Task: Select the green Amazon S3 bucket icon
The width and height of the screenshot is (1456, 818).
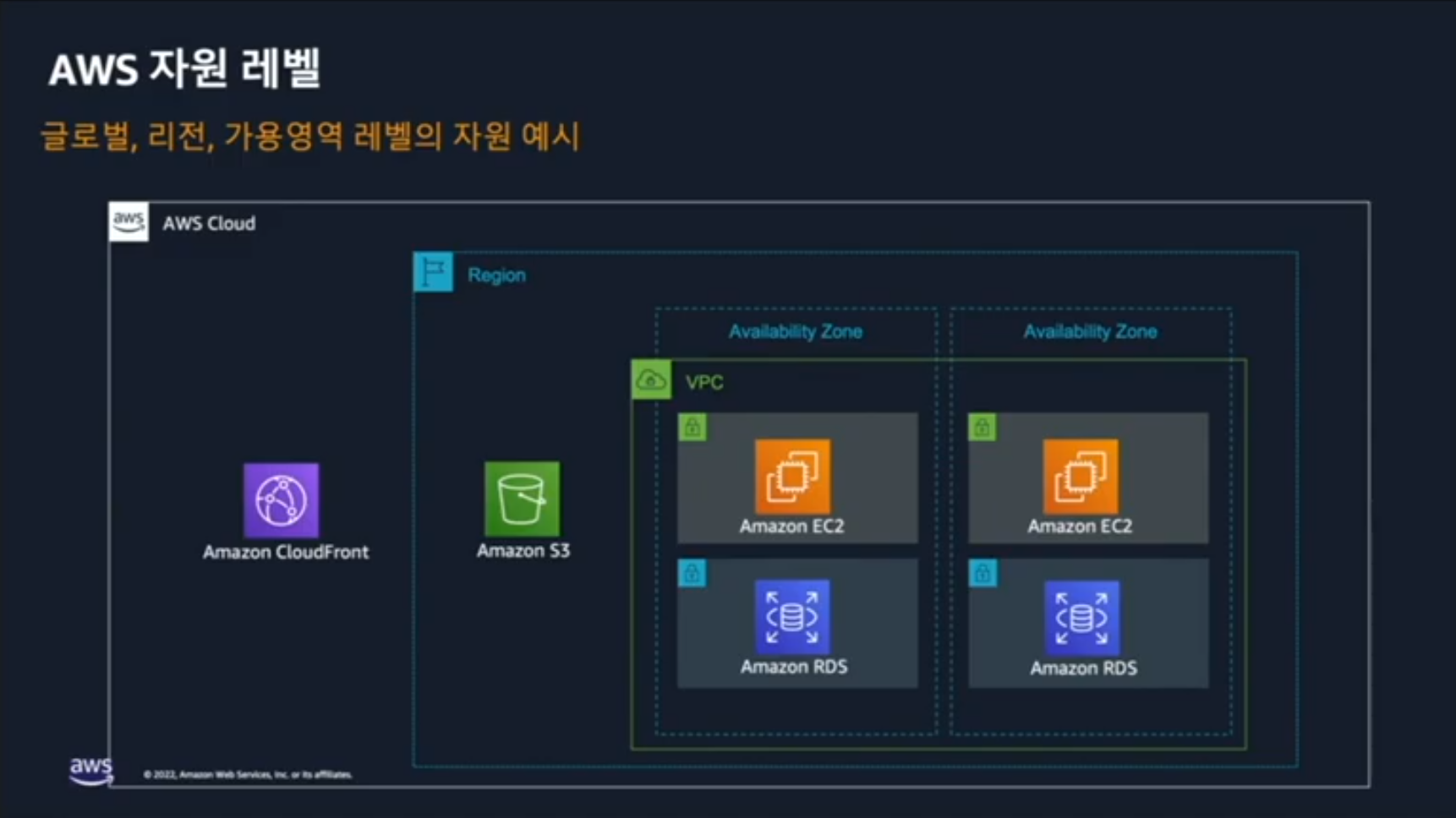Action: click(522, 499)
